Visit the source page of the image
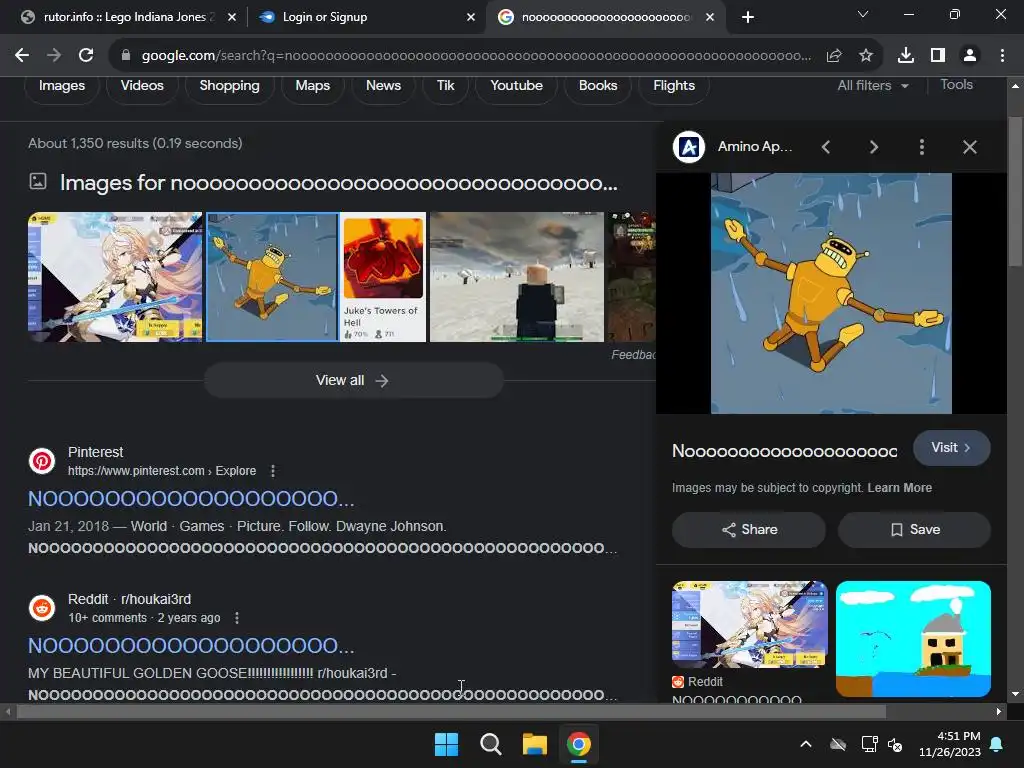Viewport: 1024px width, 768px height. click(951, 448)
